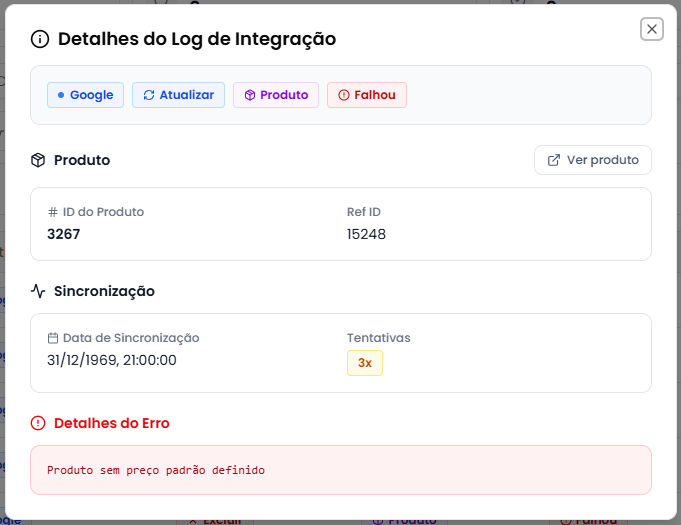
Task: Click the sync date 31/12/1969, 21:00:00
Action: coord(112,360)
